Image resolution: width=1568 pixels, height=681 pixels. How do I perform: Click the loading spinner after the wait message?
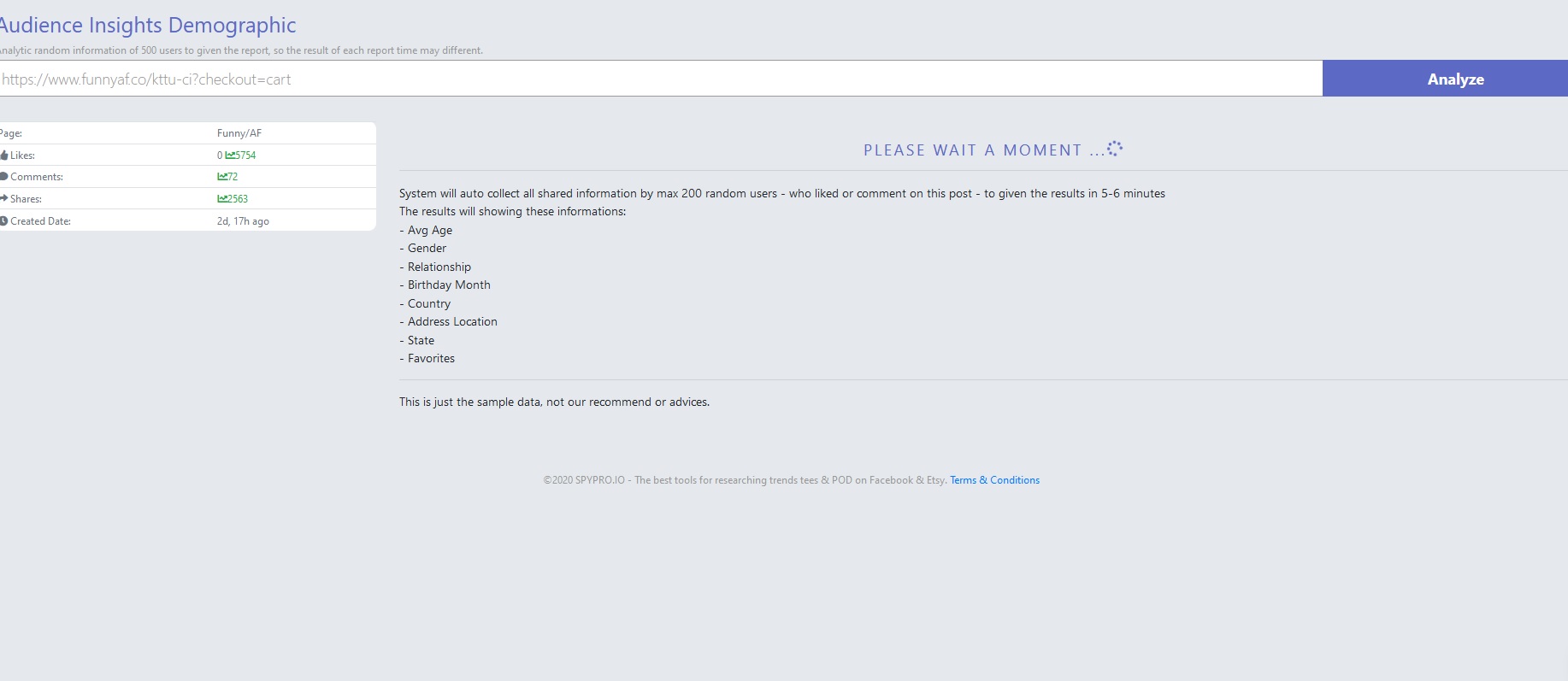pos(1114,149)
